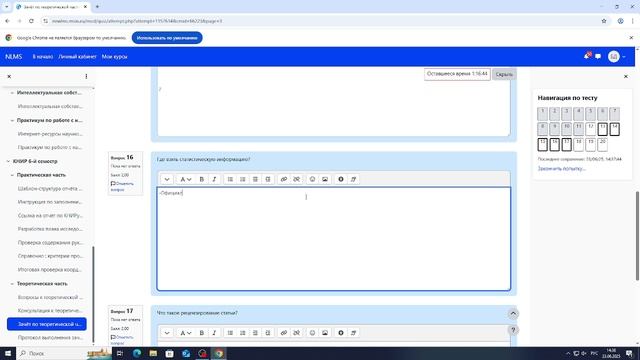Open font style dropdown in question 16 editor
The width and height of the screenshot is (640, 360).
186,179
